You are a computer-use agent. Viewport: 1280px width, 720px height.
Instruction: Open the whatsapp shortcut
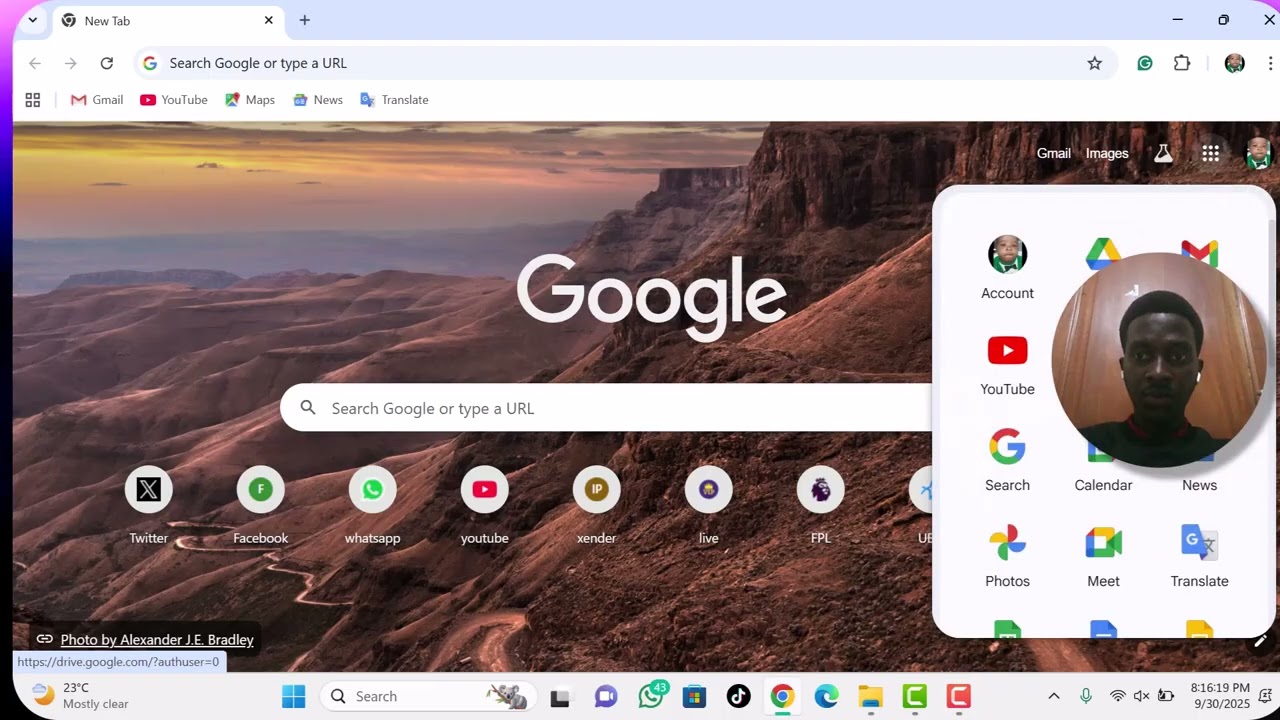[373, 507]
